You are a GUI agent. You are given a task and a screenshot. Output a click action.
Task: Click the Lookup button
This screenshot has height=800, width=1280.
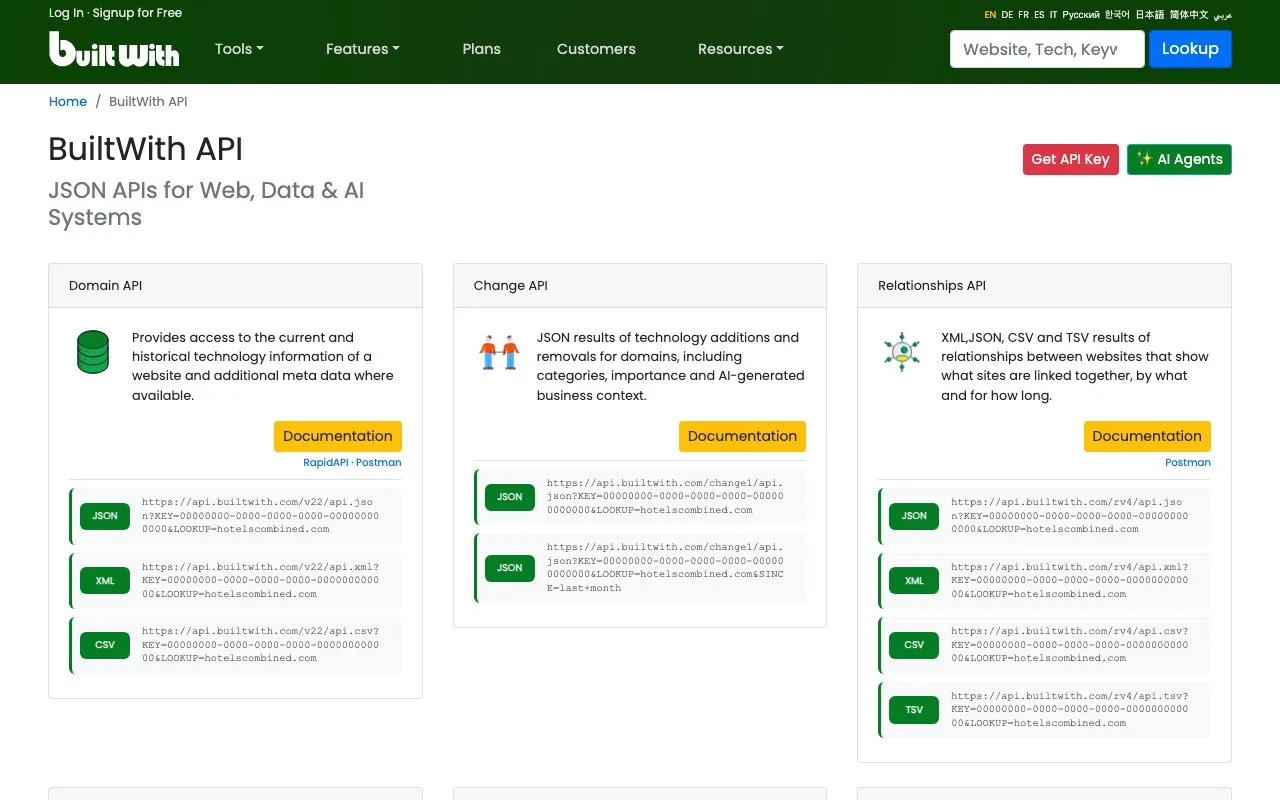tap(1190, 49)
